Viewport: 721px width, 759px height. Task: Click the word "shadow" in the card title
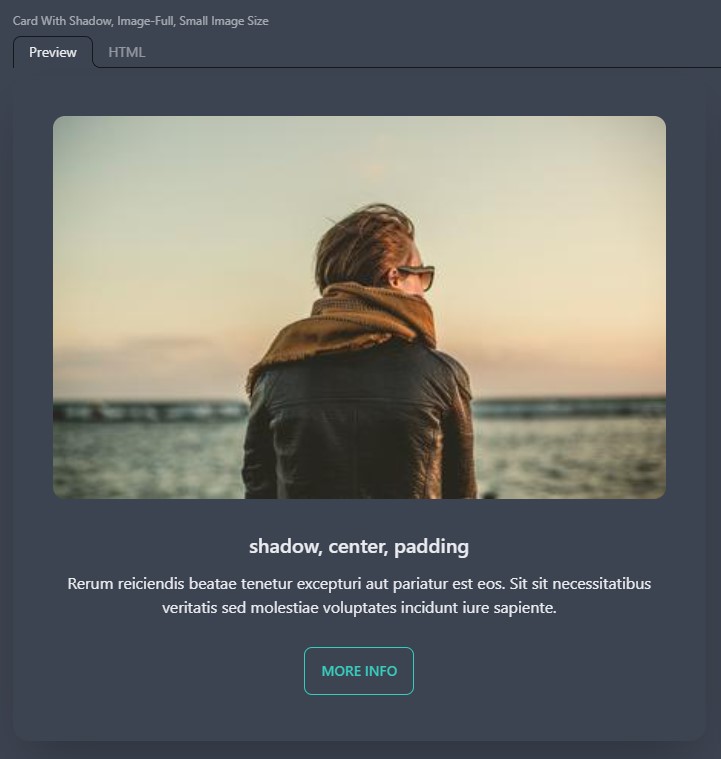(286, 546)
